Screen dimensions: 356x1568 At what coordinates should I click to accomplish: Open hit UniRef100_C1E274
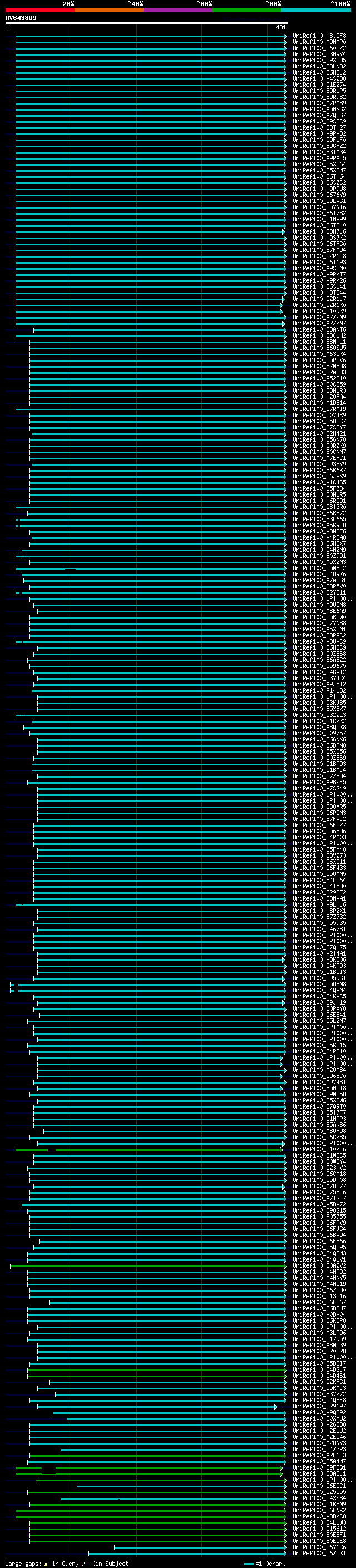coord(319,85)
